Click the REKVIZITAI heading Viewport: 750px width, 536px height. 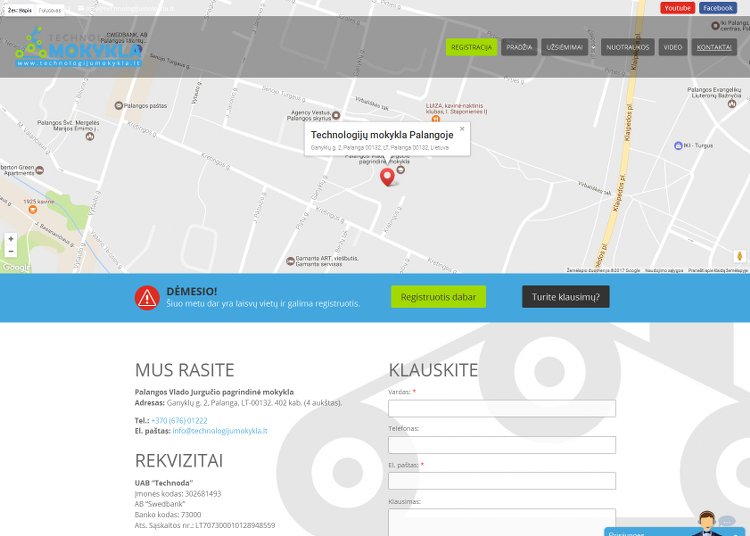pos(179,461)
